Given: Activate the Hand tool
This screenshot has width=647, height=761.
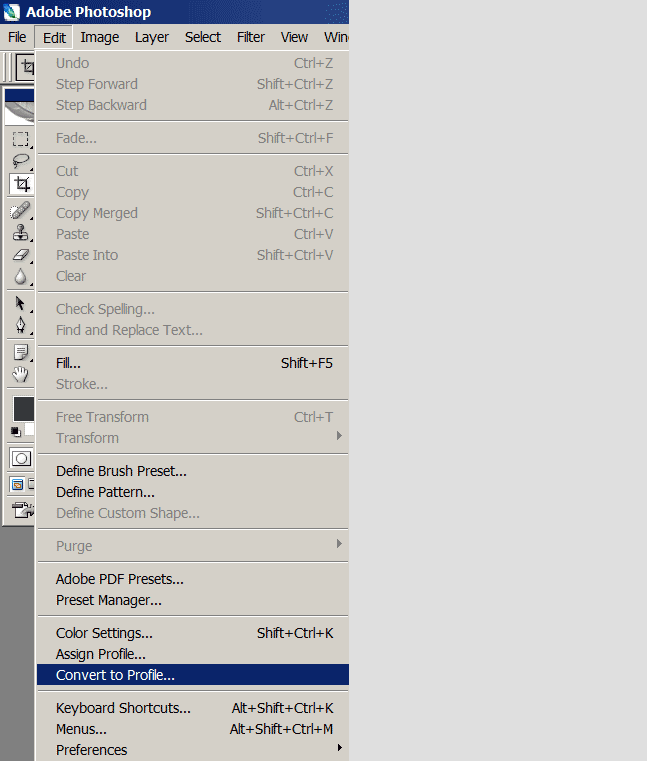Looking at the screenshot, I should (20, 374).
